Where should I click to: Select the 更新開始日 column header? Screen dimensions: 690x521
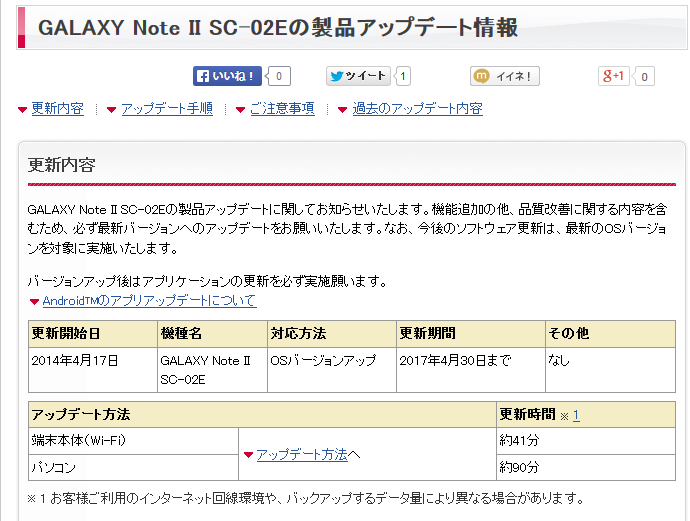click(93, 334)
